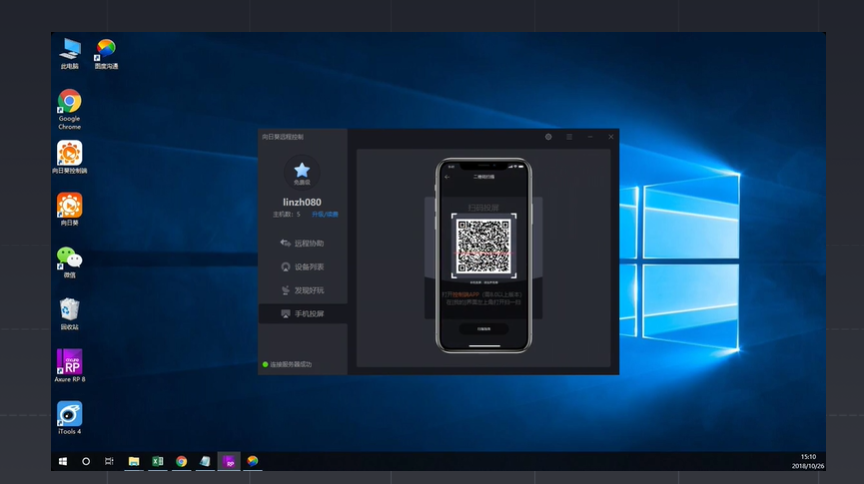Open the colorful chat bubble desktop shortcut
Screen dimensions: 864x484
(x=106, y=53)
